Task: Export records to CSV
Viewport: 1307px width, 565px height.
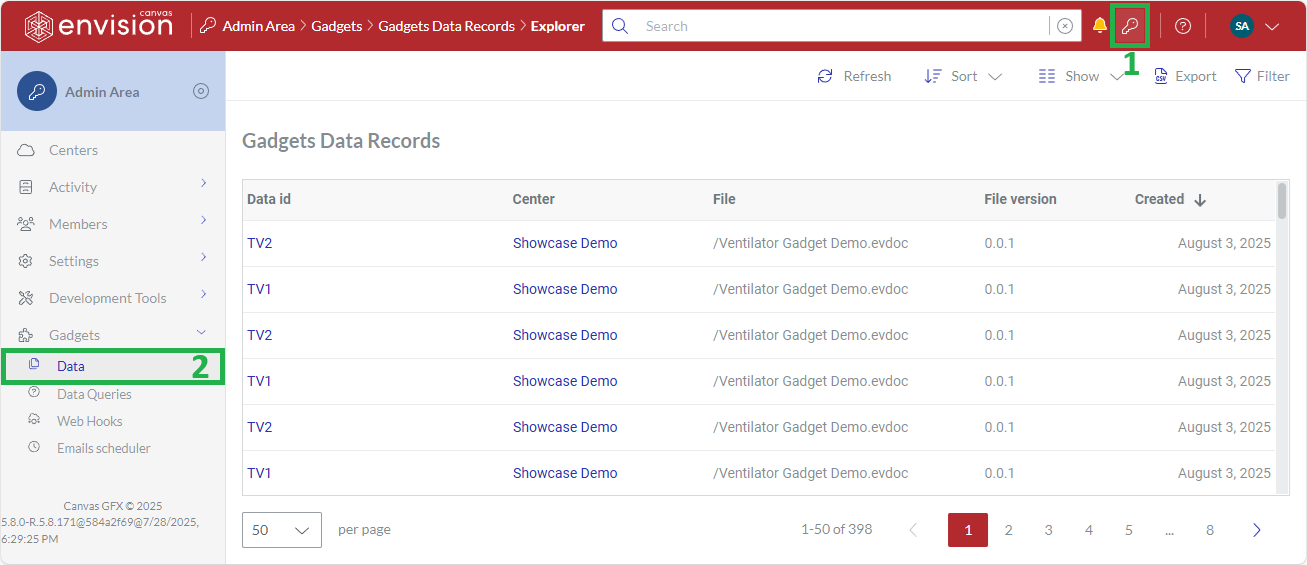Action: click(1186, 76)
